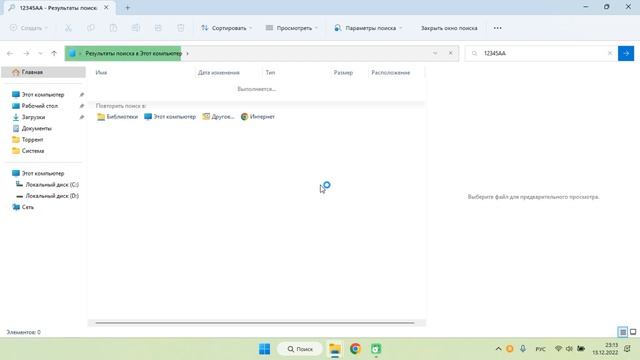Screen dimensions: 640x360
Task: Switch input language РУС indicator
Action: [x=540, y=349]
